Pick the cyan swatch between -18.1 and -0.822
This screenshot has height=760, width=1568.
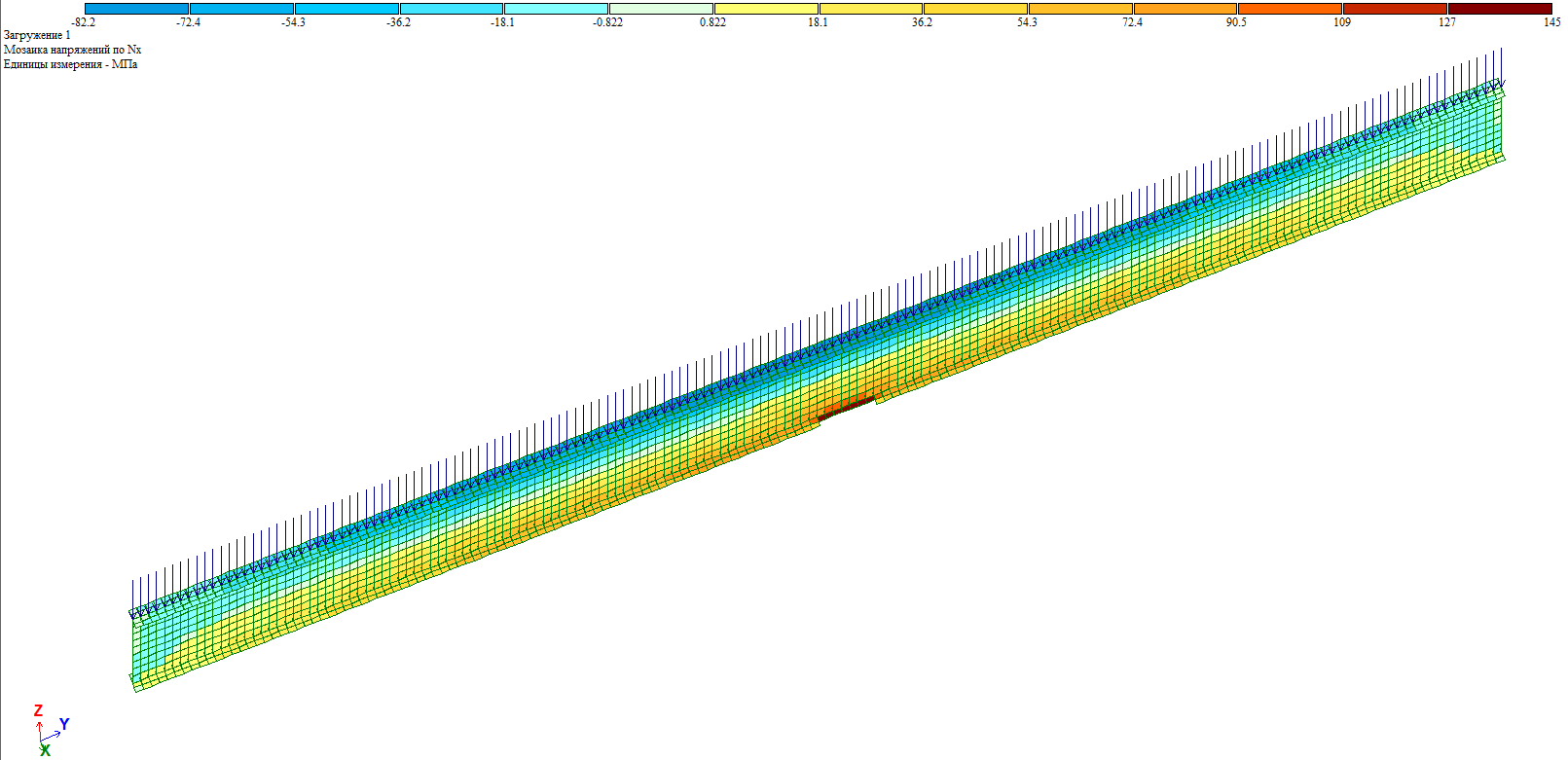pyautogui.click(x=556, y=9)
